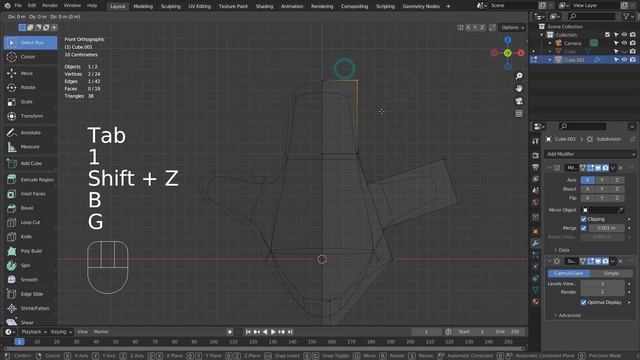This screenshot has width=640, height=360.
Task: Collapse the Collection tree in outliner
Action: point(542,35)
